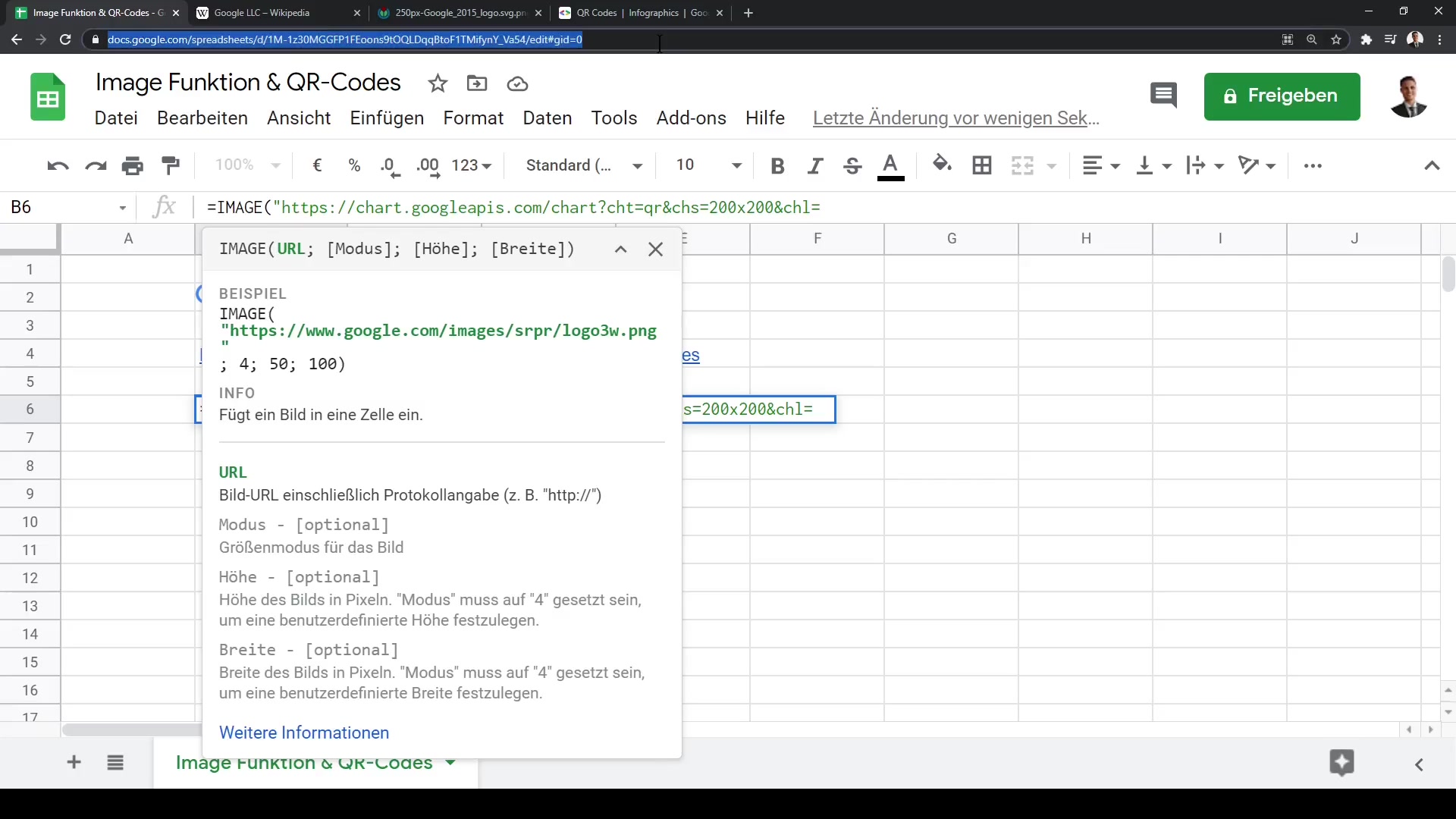Open the fill color bucket tool

[942, 165]
